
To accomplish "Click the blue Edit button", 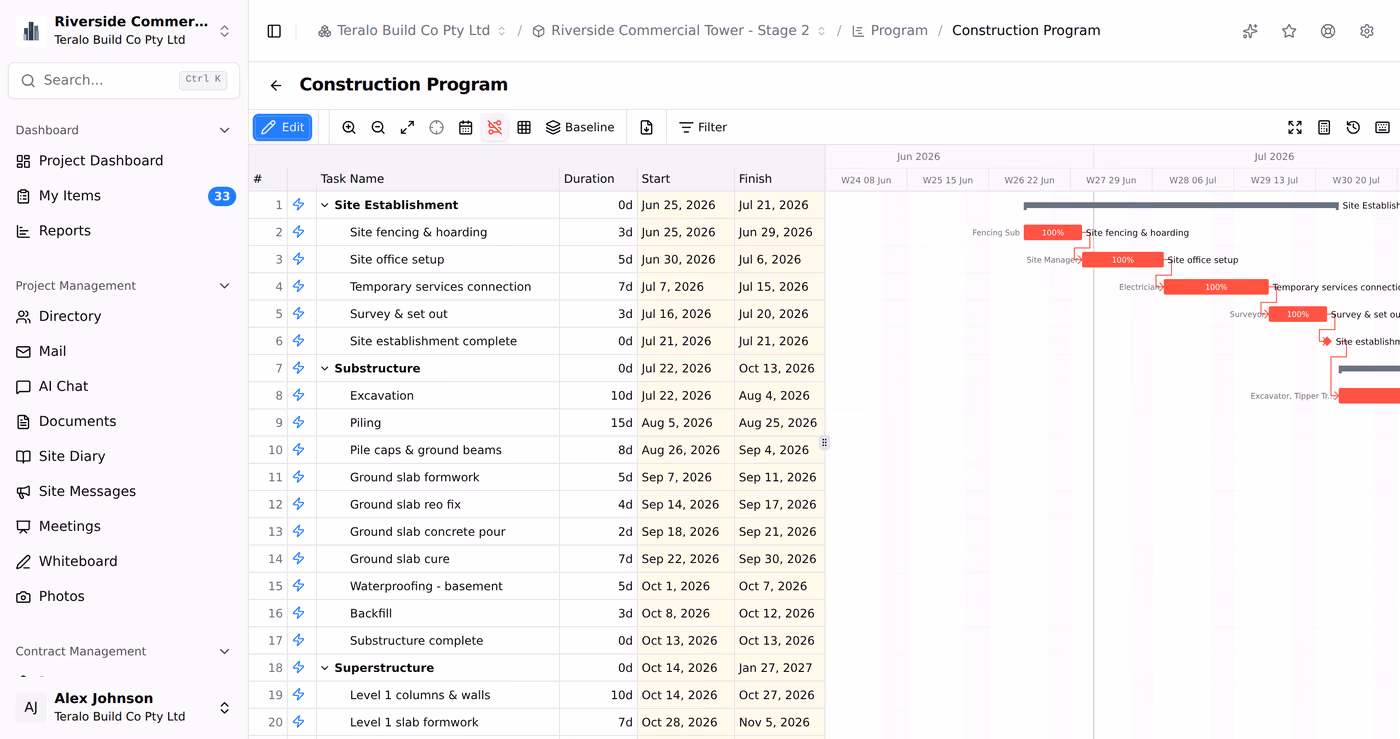I will click(x=282, y=127).
